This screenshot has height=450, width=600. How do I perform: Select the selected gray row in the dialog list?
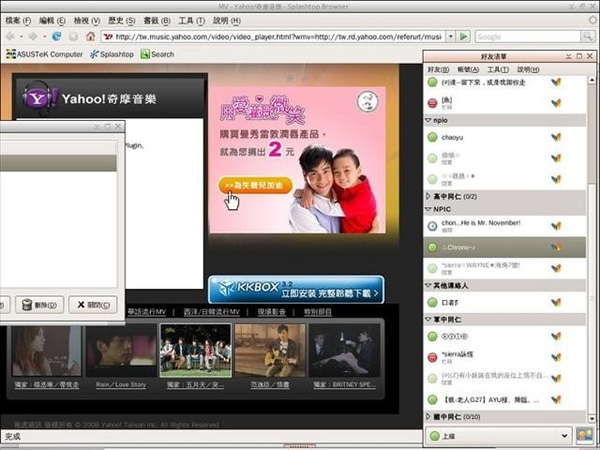tap(58, 163)
